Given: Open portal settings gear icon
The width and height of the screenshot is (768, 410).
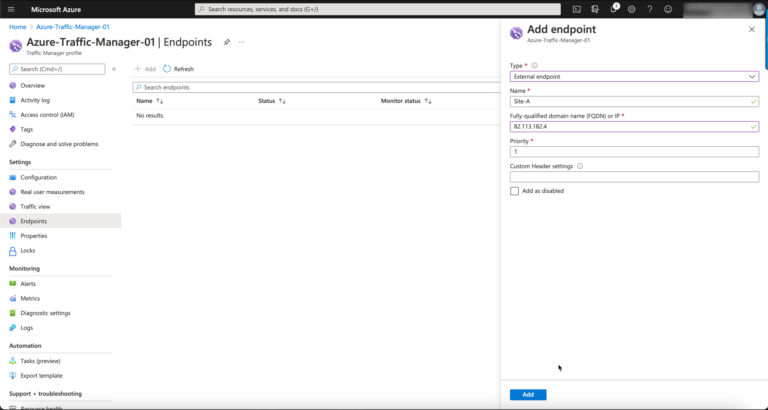Looking at the screenshot, I should (631, 9).
